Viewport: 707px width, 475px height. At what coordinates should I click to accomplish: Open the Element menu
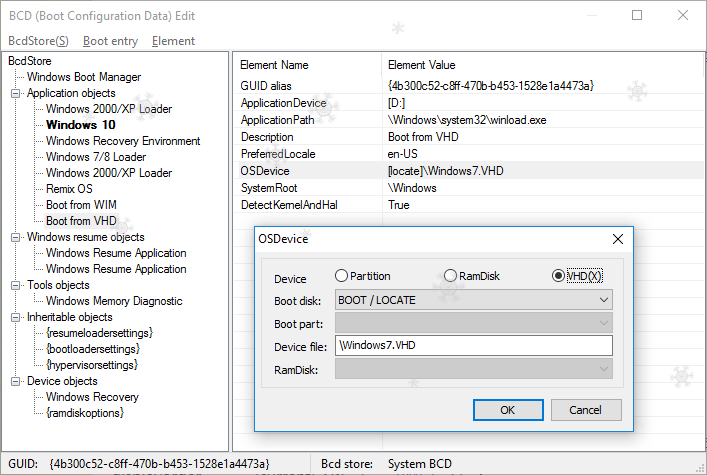173,41
